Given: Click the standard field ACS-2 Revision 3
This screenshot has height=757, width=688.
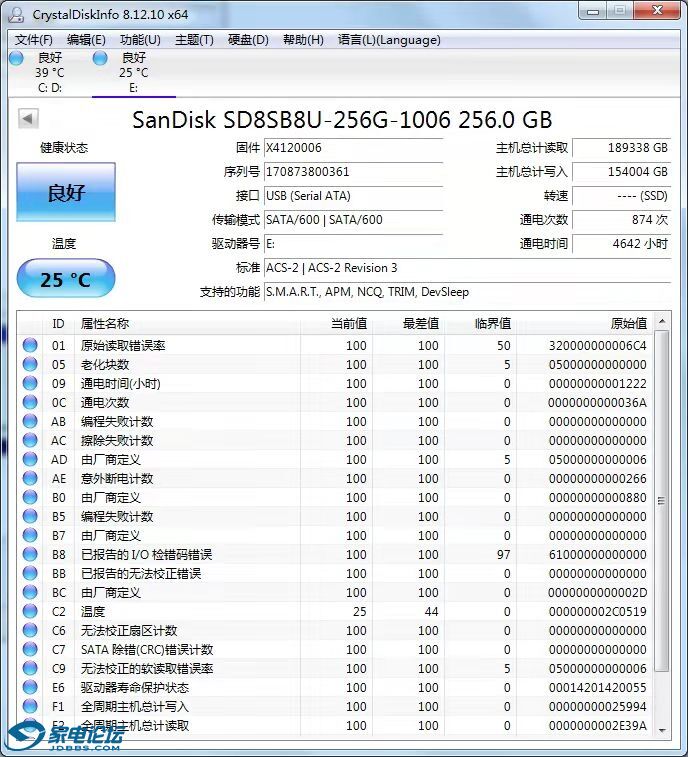Looking at the screenshot, I should pos(467,267).
